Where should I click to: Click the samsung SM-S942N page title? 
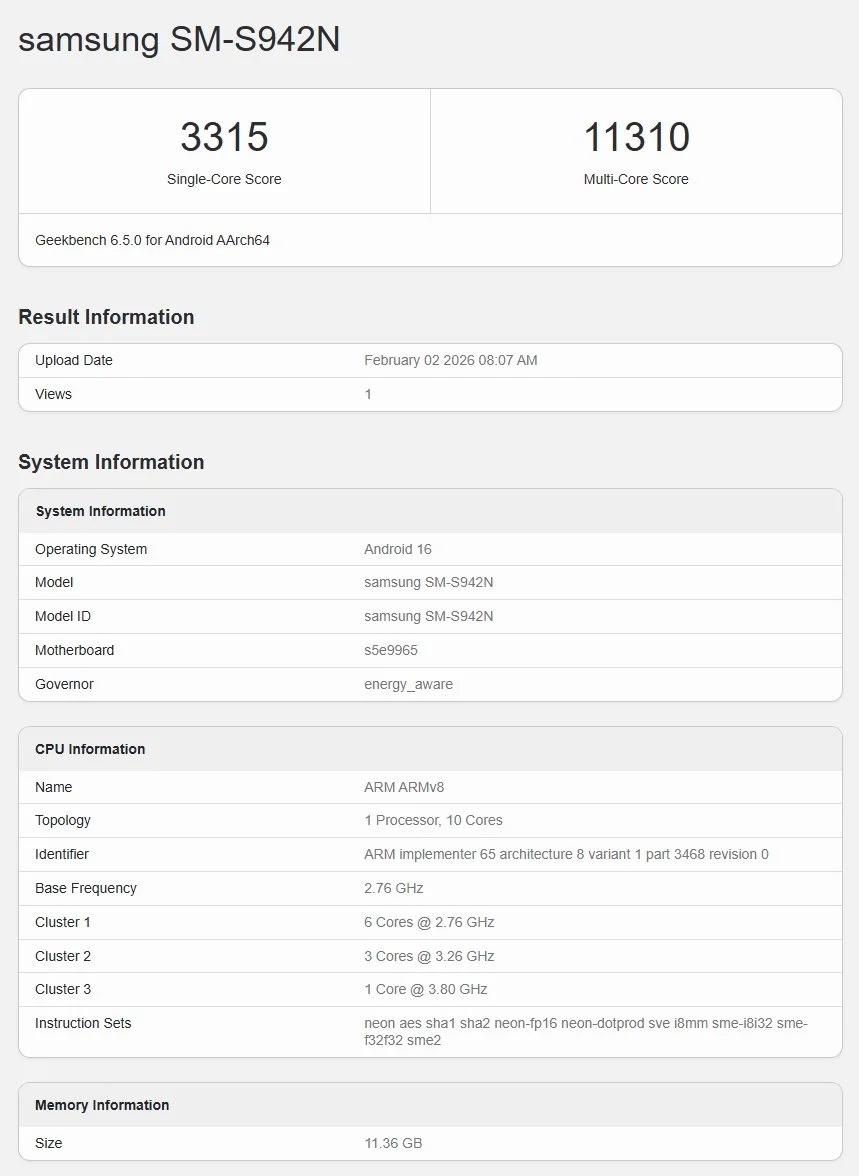click(179, 40)
